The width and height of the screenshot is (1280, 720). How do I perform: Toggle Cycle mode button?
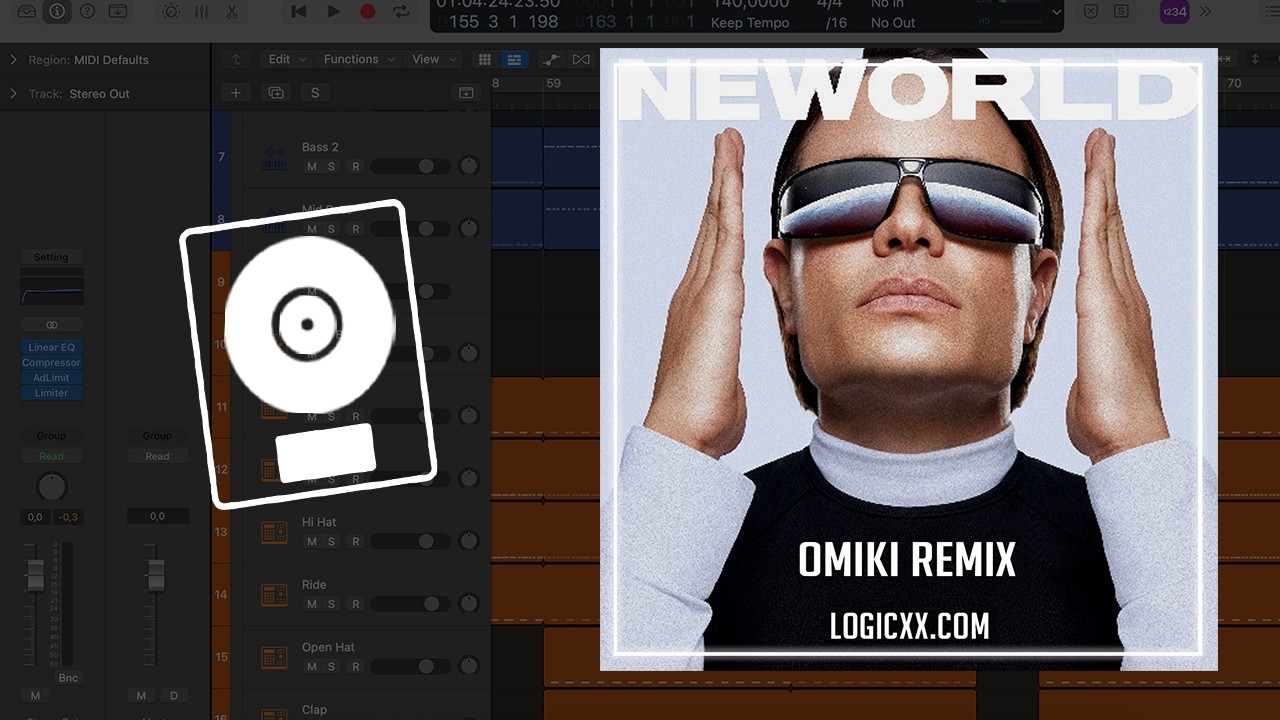[401, 11]
